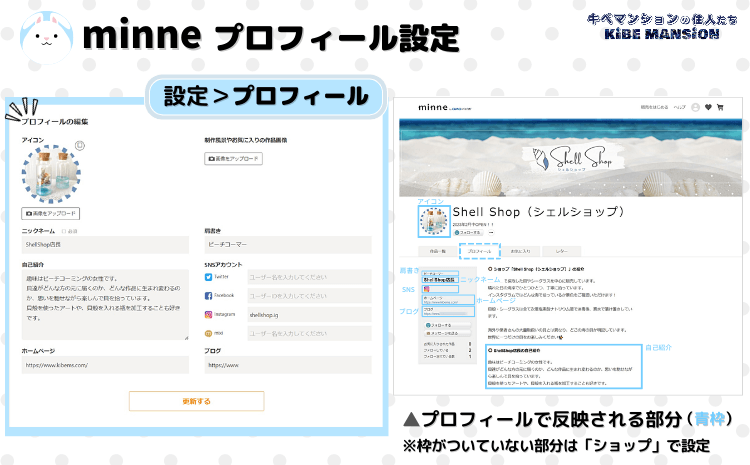This screenshot has width=750, height=465.
Task: Open the レター tab on shop page
Action: click(x=562, y=251)
